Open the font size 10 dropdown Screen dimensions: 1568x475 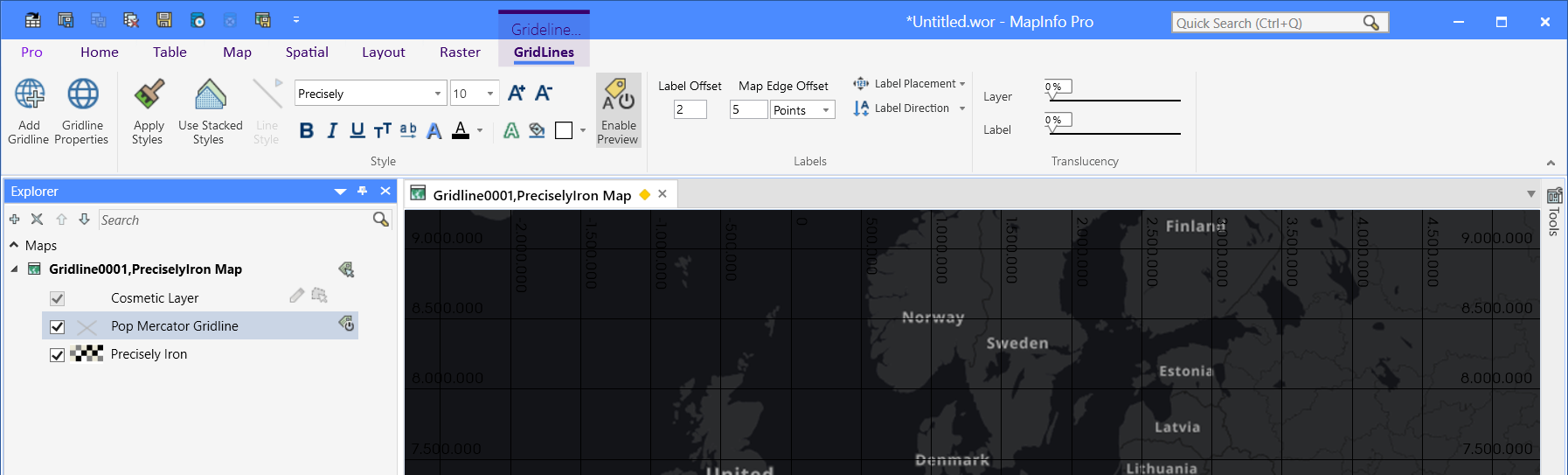(490, 94)
